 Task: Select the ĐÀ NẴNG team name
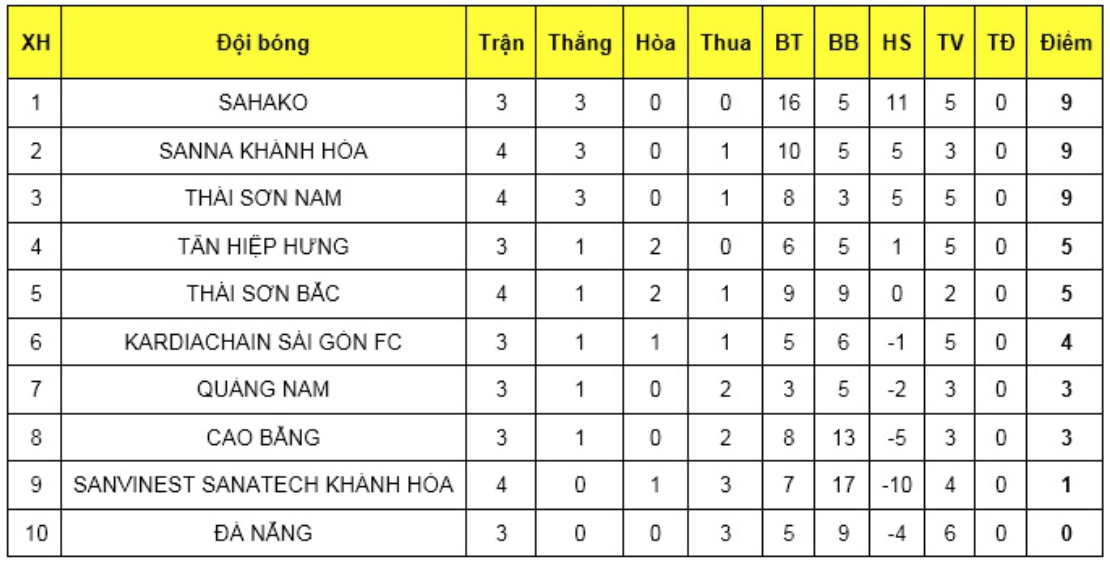pos(264,534)
